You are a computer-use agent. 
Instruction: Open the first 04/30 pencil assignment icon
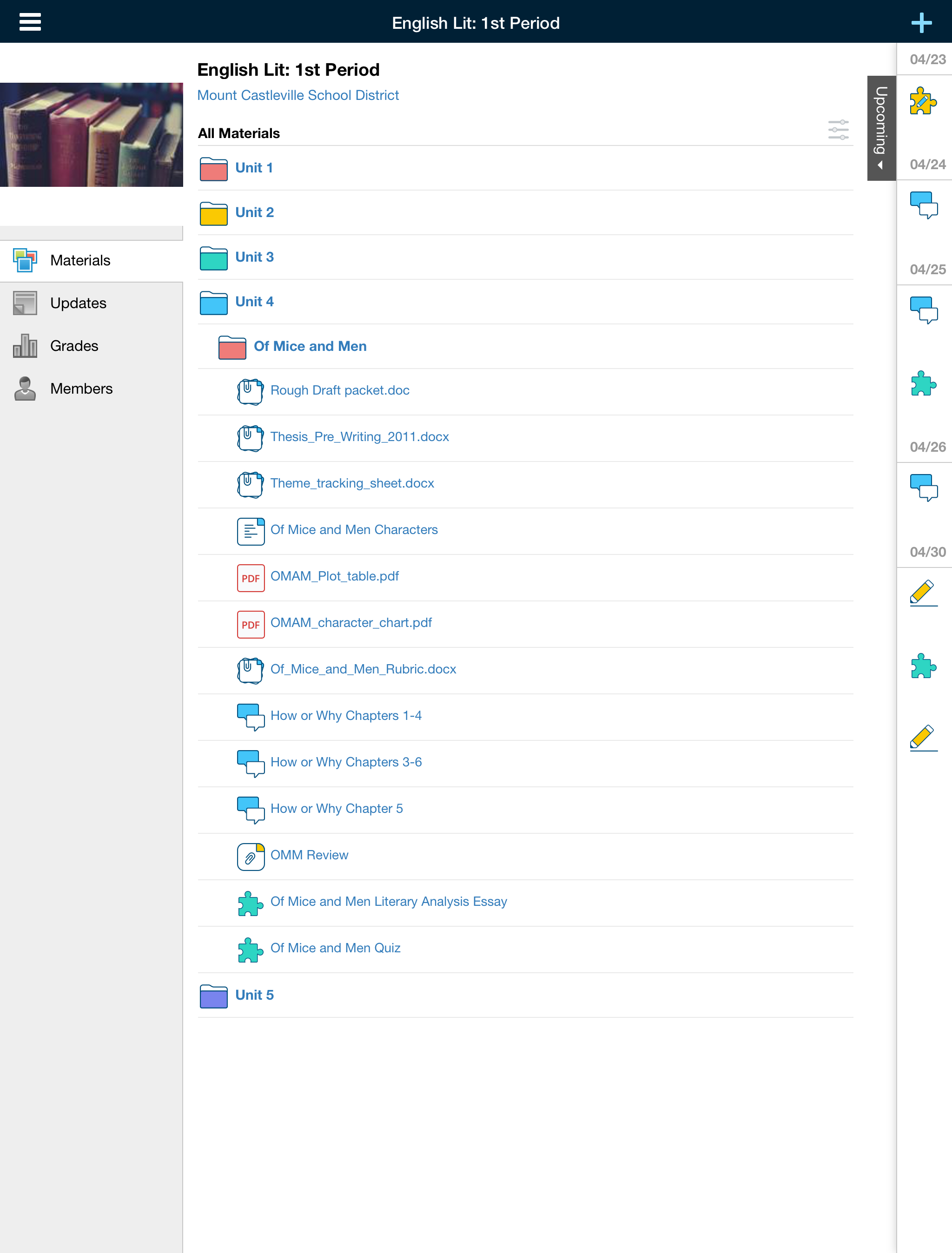[x=923, y=593]
